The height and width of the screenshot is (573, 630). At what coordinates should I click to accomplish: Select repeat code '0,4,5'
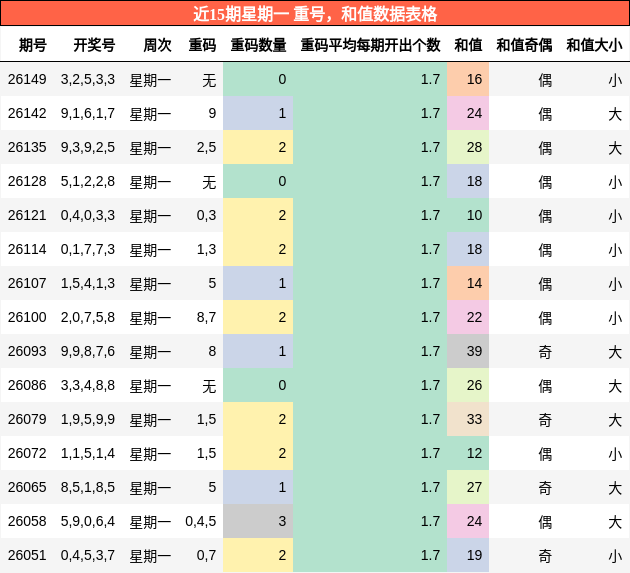(x=201, y=521)
